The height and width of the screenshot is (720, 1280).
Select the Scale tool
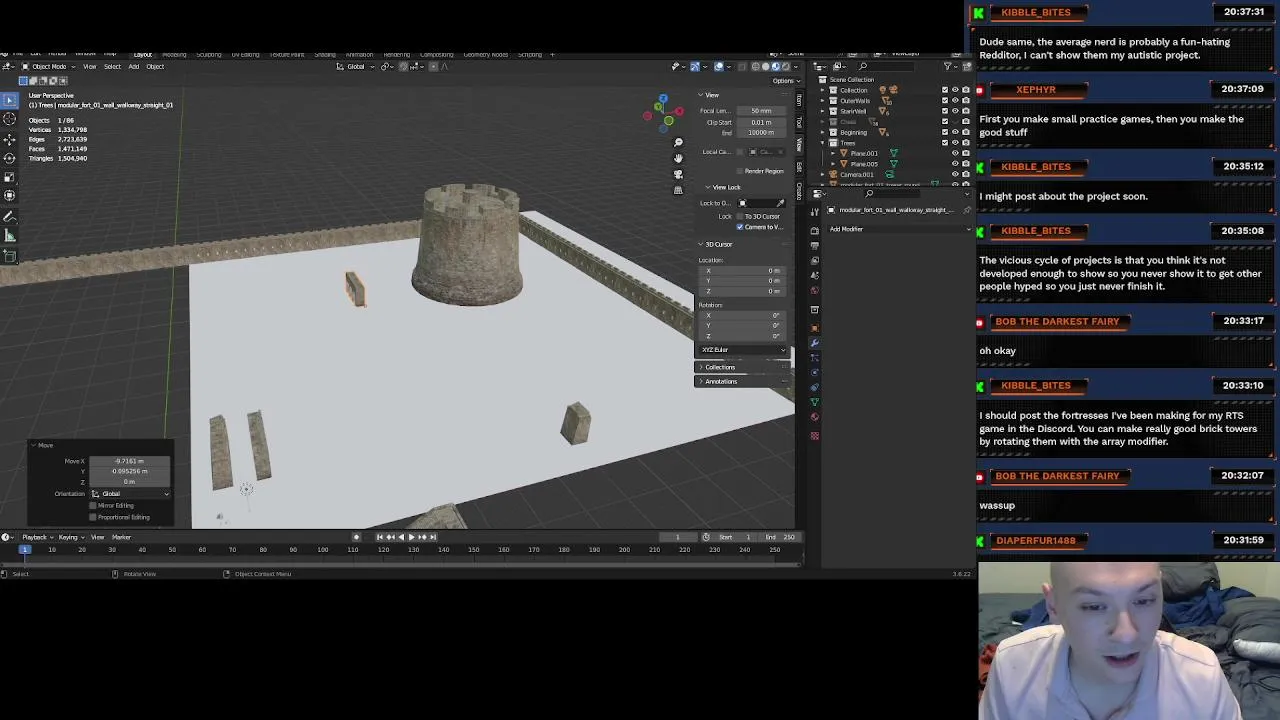point(10,176)
